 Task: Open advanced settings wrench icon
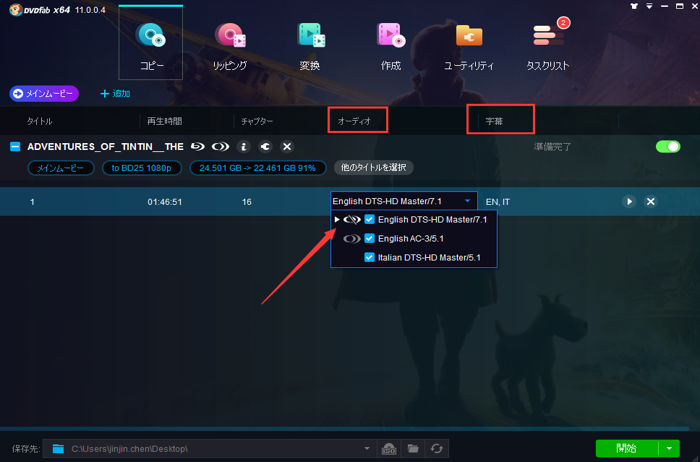click(265, 146)
